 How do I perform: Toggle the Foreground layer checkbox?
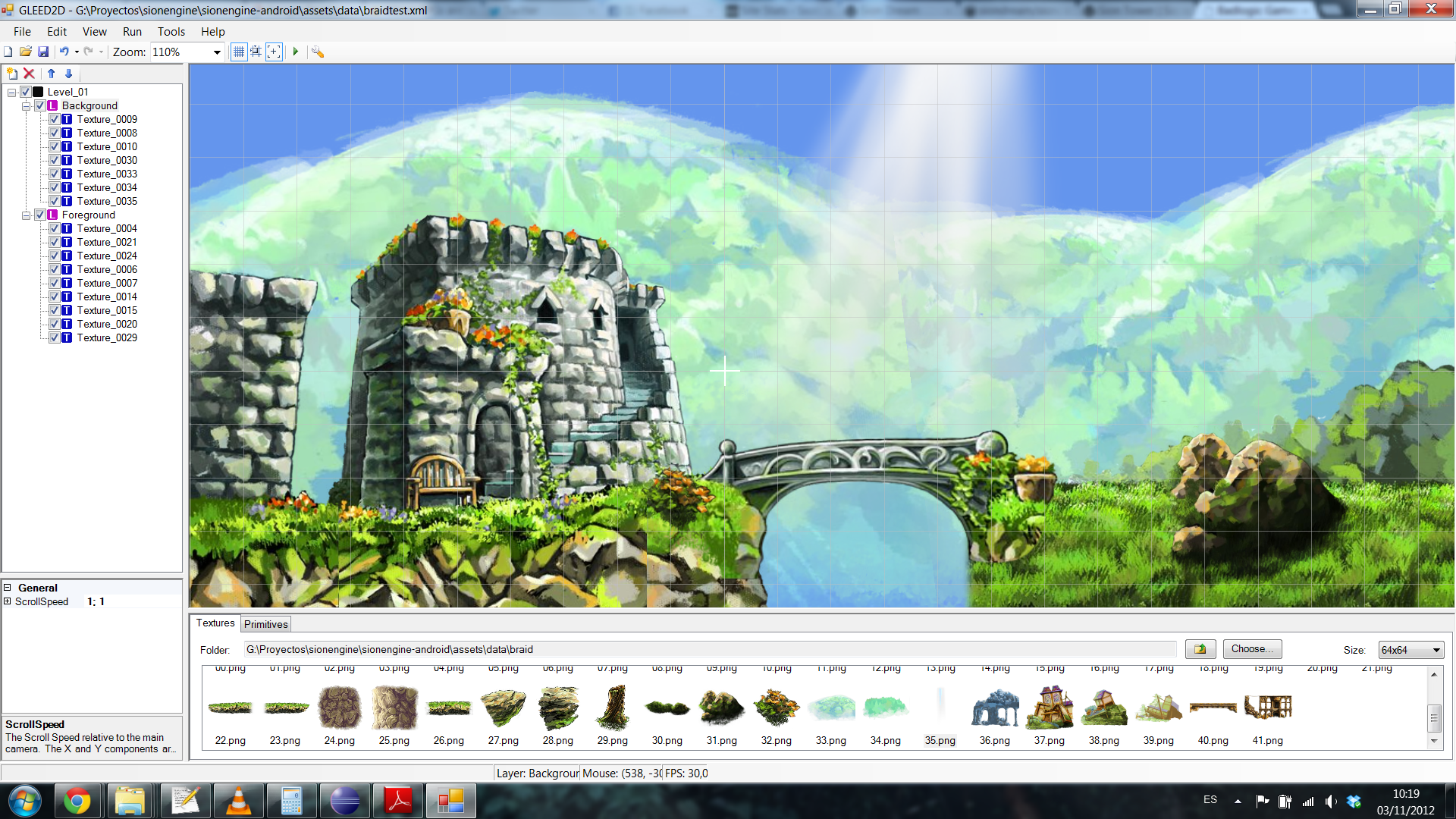tap(40, 215)
